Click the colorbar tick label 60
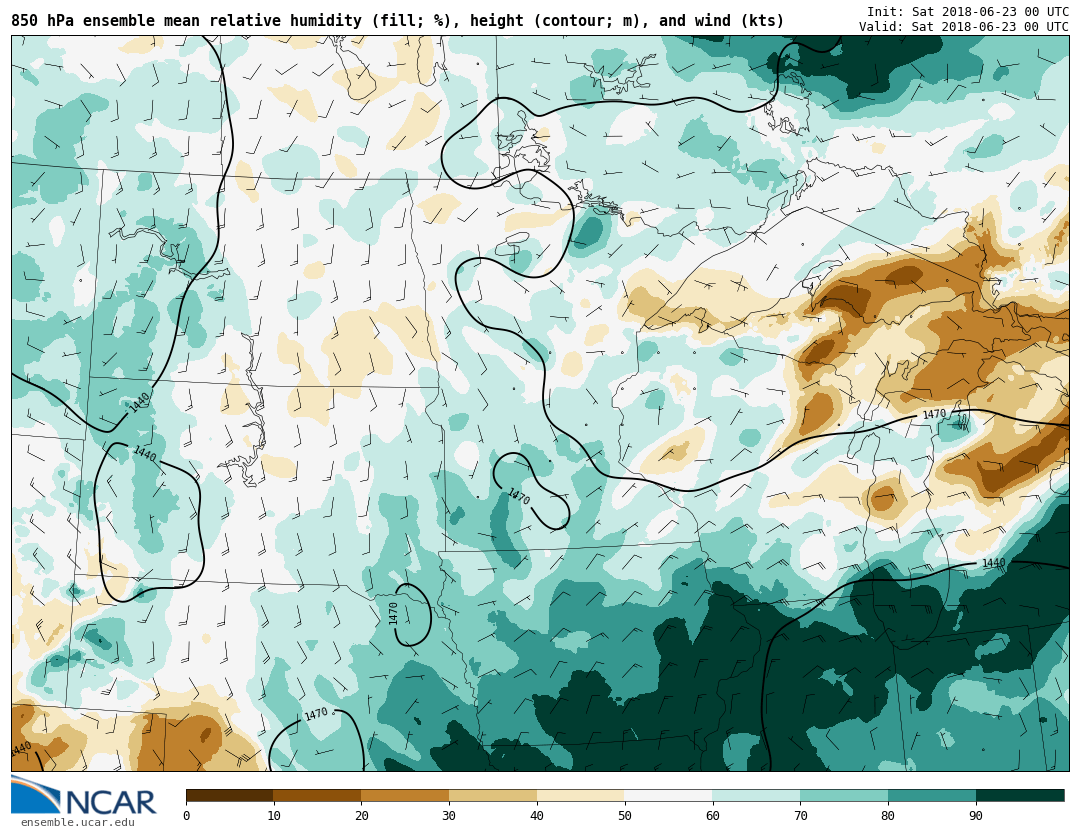Viewport: 1080px width, 834px height. (x=713, y=816)
